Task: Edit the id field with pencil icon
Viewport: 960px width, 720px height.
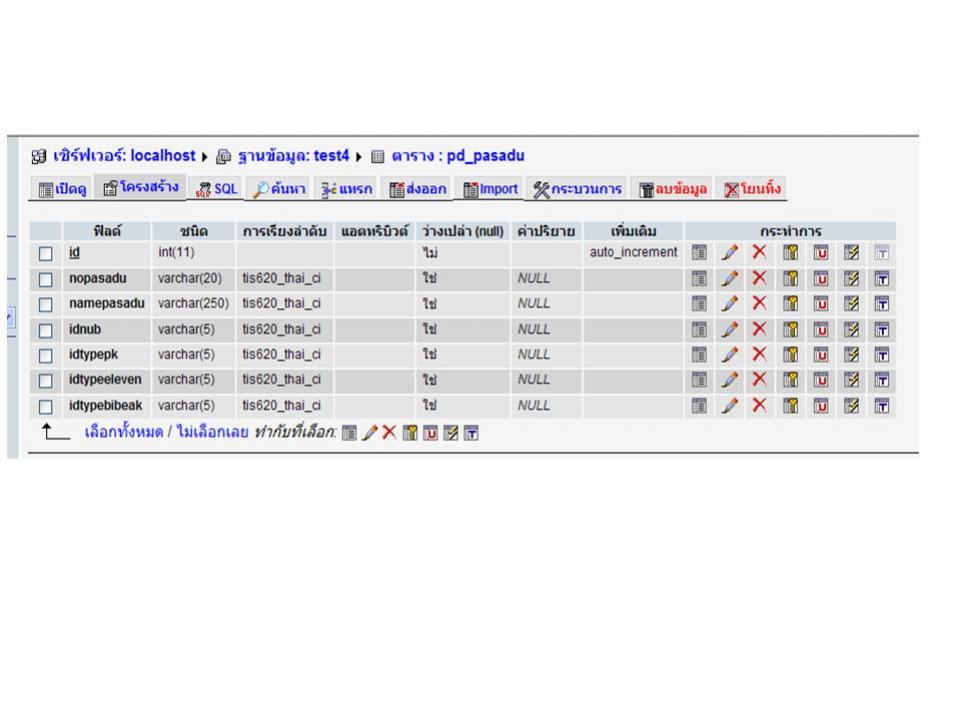Action: pos(729,252)
